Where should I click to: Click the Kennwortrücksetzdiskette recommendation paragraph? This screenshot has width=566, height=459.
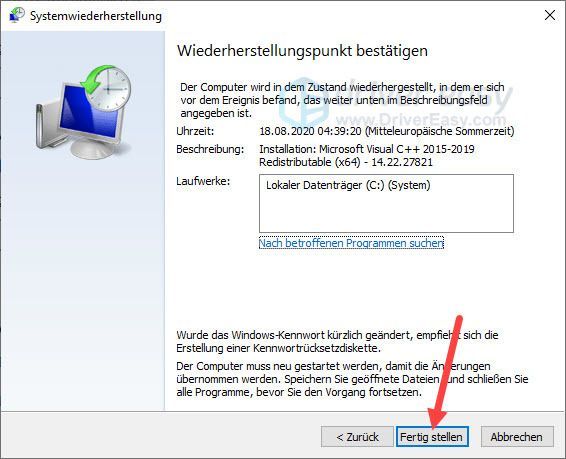coord(338,341)
